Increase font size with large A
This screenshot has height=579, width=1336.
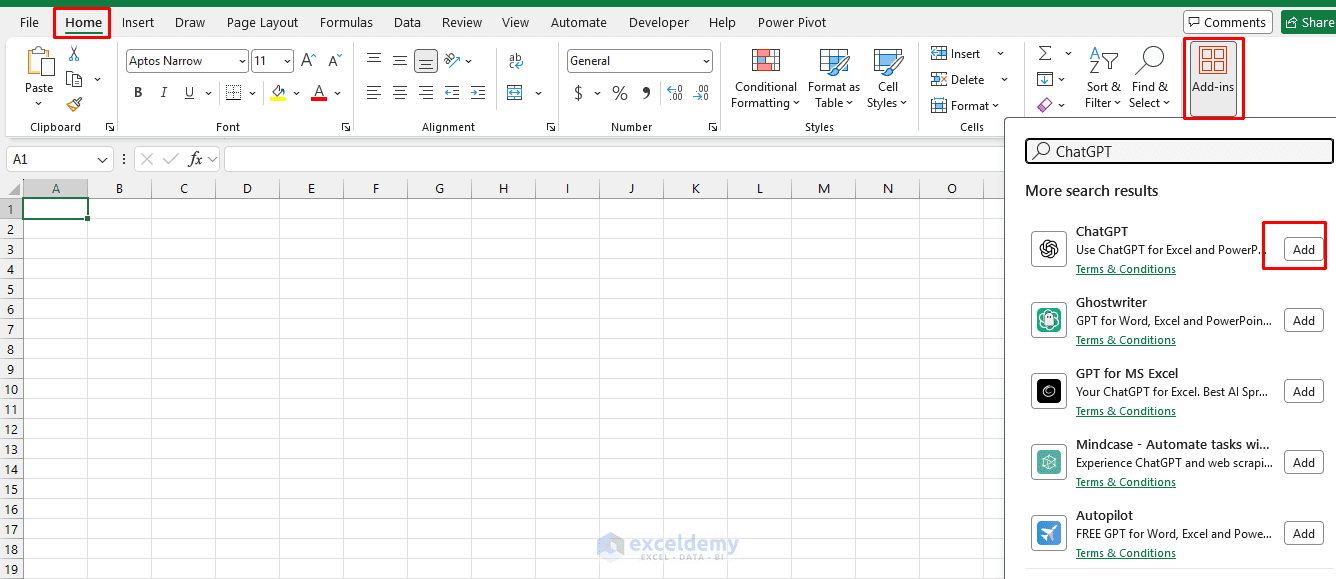tap(309, 61)
